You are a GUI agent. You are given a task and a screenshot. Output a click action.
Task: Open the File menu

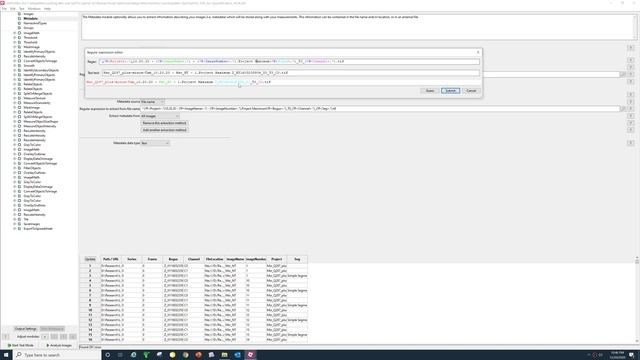click(4, 9)
